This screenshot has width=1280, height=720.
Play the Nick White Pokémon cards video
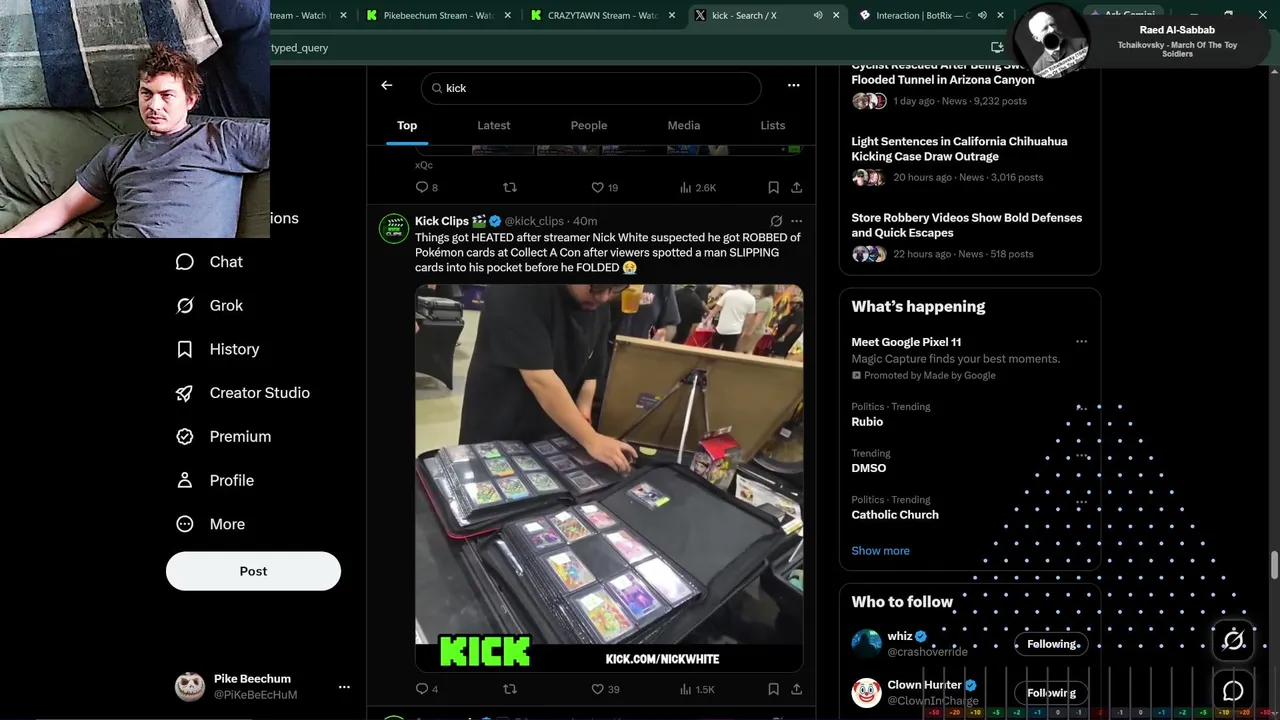click(x=609, y=478)
